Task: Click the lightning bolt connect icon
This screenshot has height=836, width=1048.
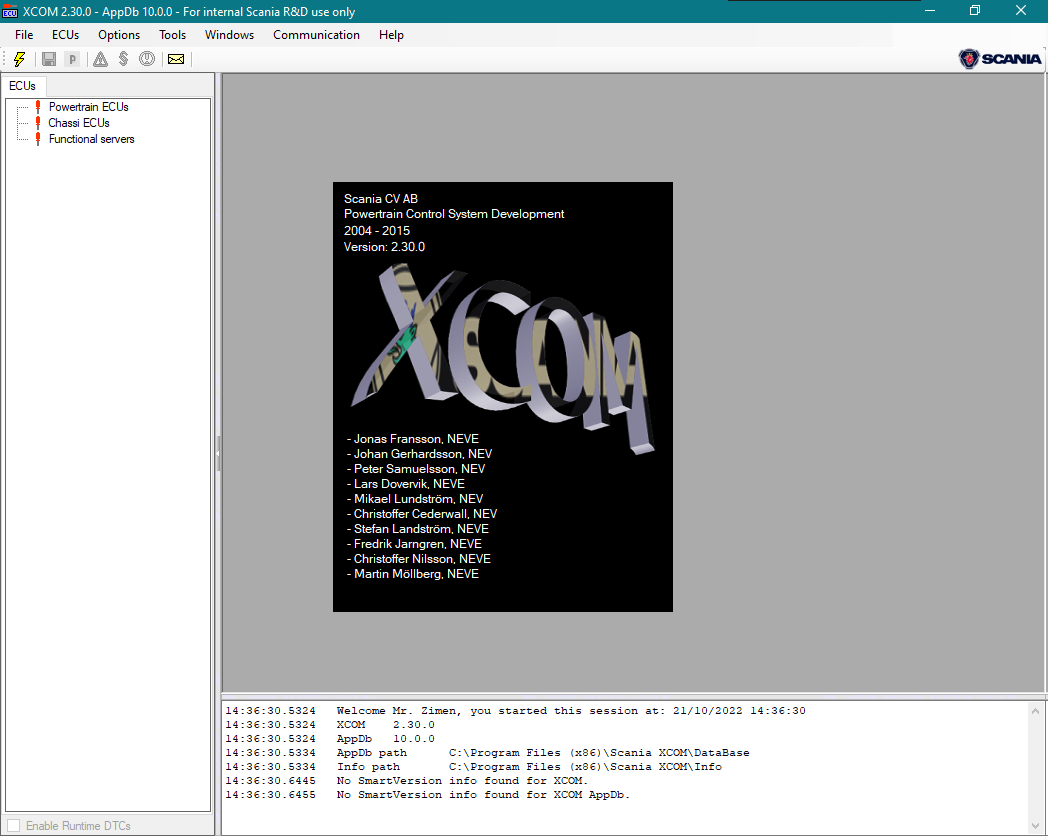Action: pyautogui.click(x=18, y=59)
